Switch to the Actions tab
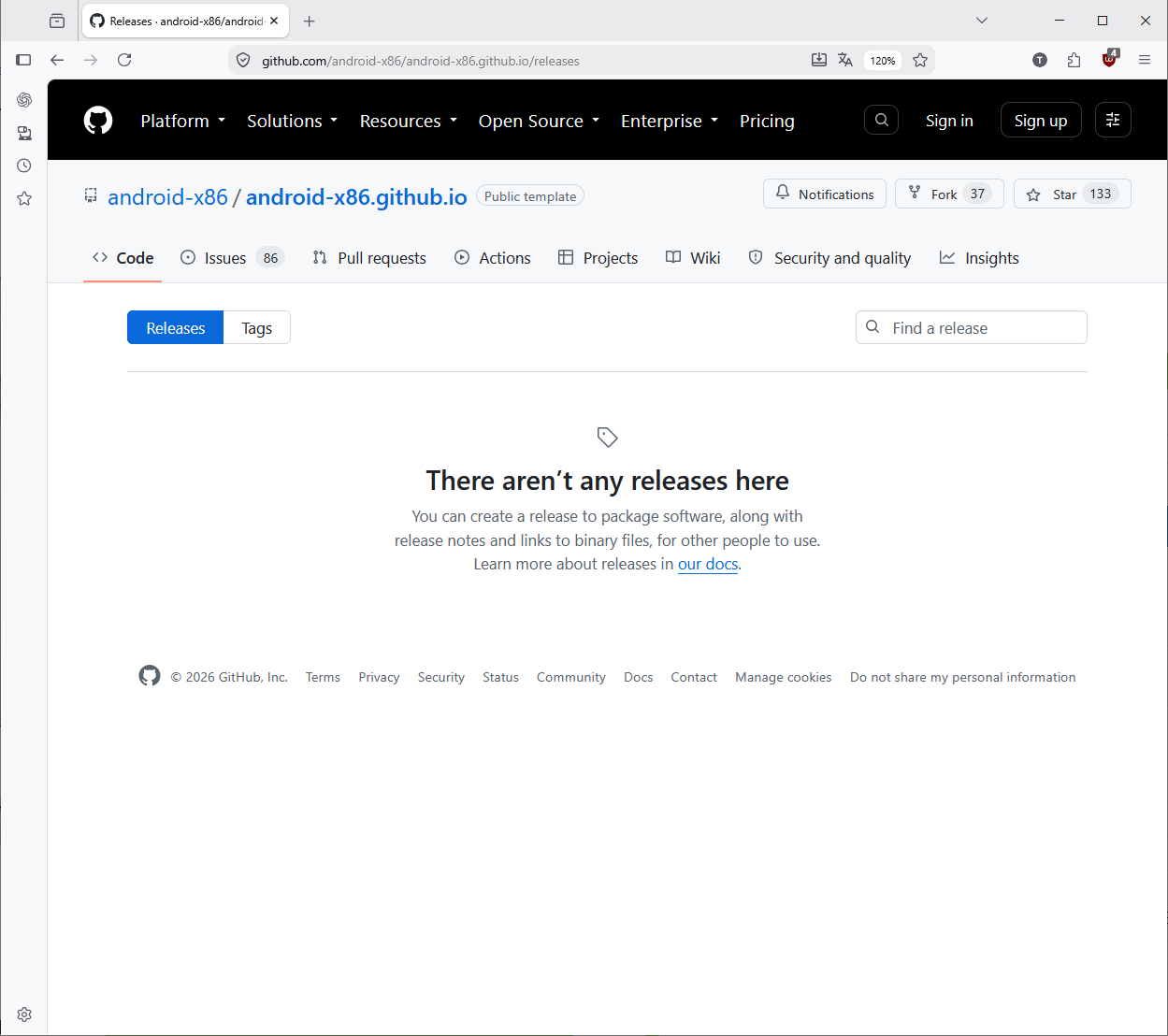Screen dimensions: 1168x1036 [x=492, y=258]
